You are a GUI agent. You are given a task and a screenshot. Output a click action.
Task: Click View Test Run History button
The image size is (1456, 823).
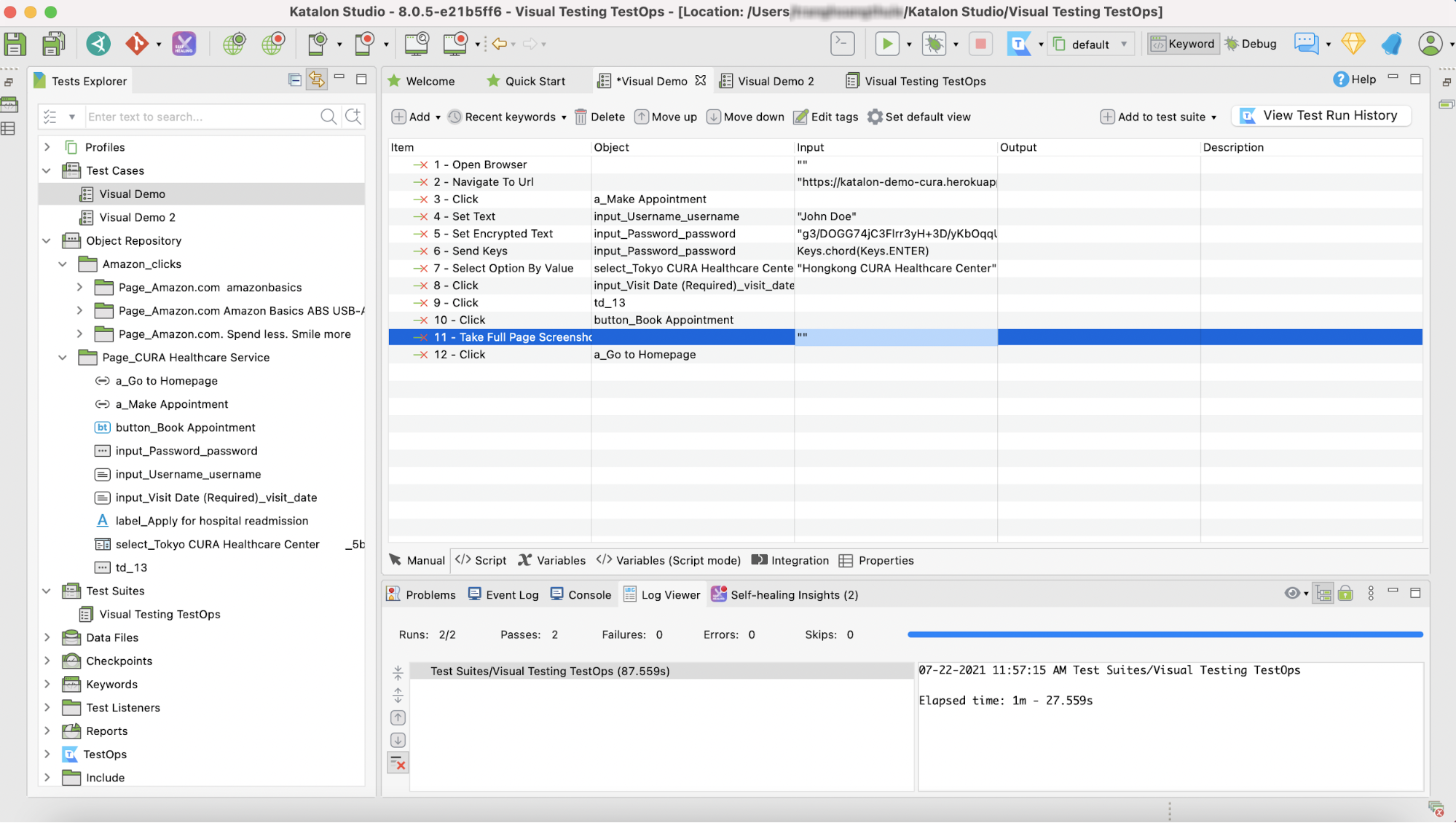[1321, 115]
